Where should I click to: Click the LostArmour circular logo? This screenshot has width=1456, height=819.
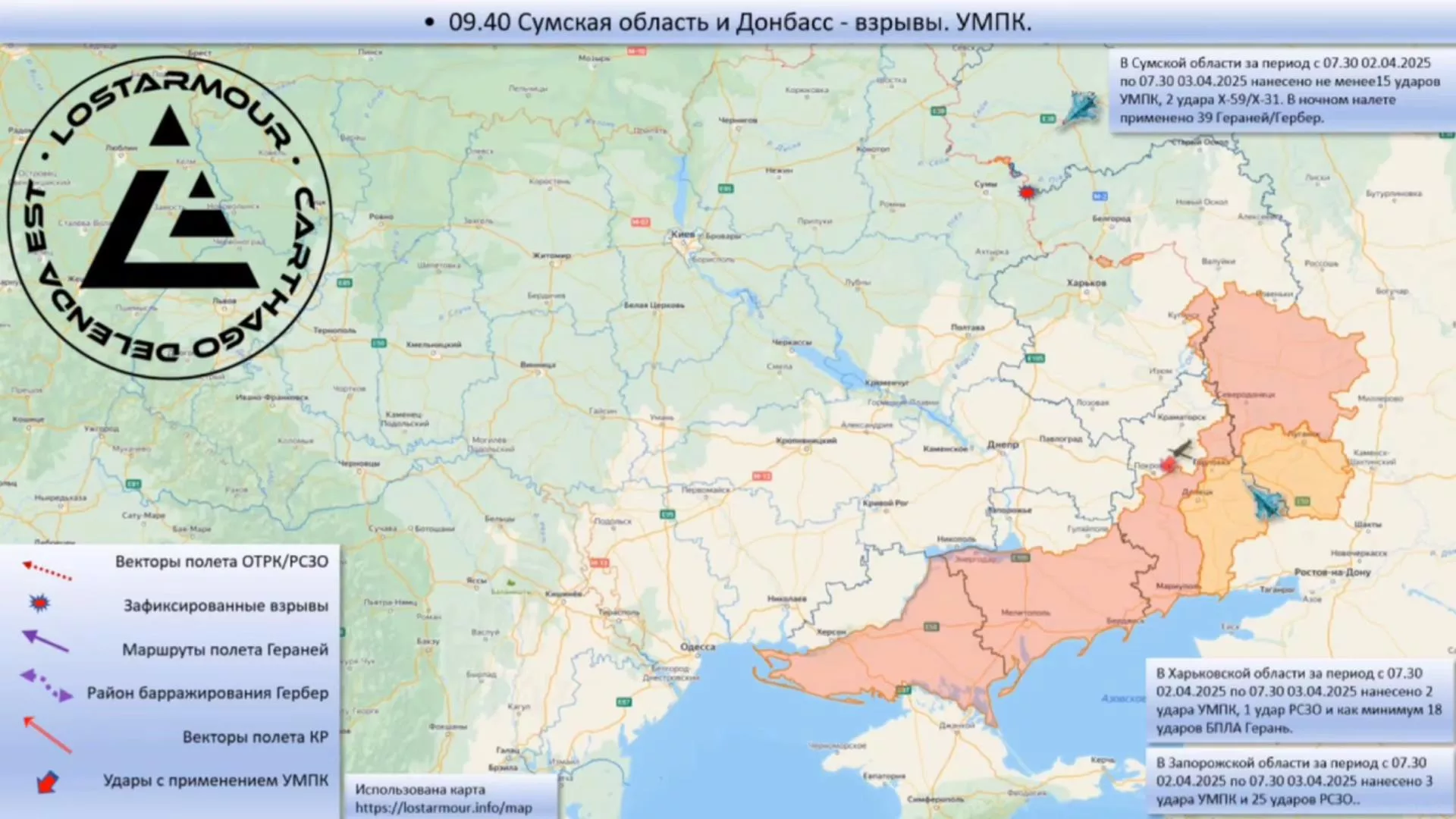[x=169, y=218]
